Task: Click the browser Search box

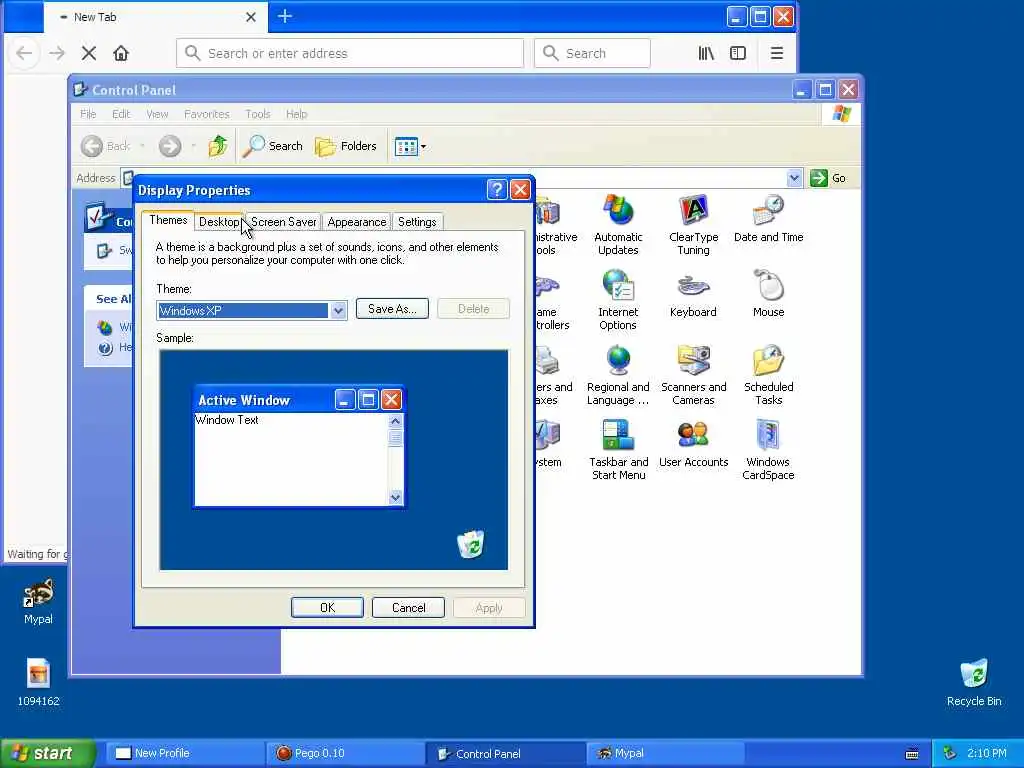Action: click(592, 53)
